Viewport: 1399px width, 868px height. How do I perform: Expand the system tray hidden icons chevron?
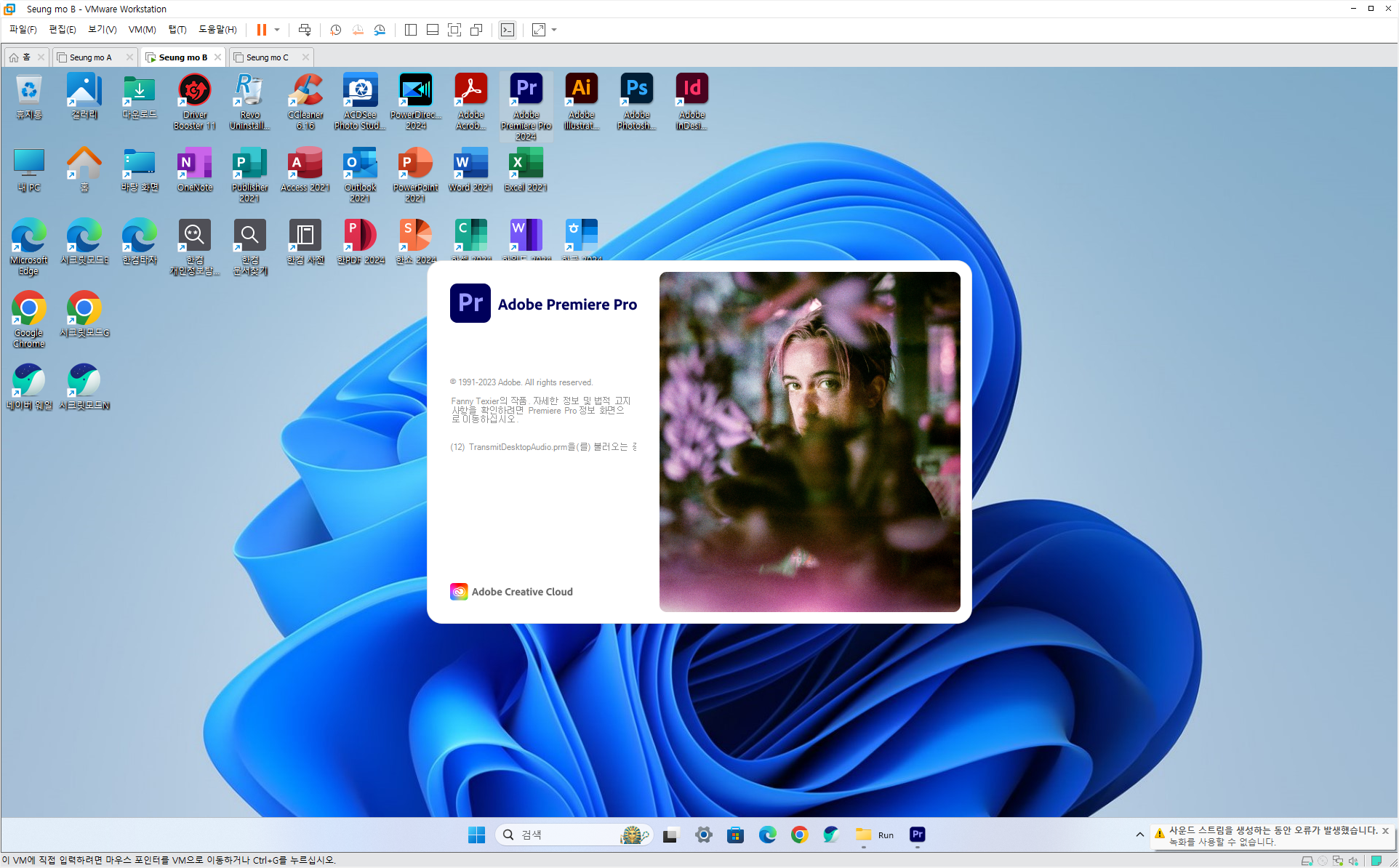point(1139,835)
